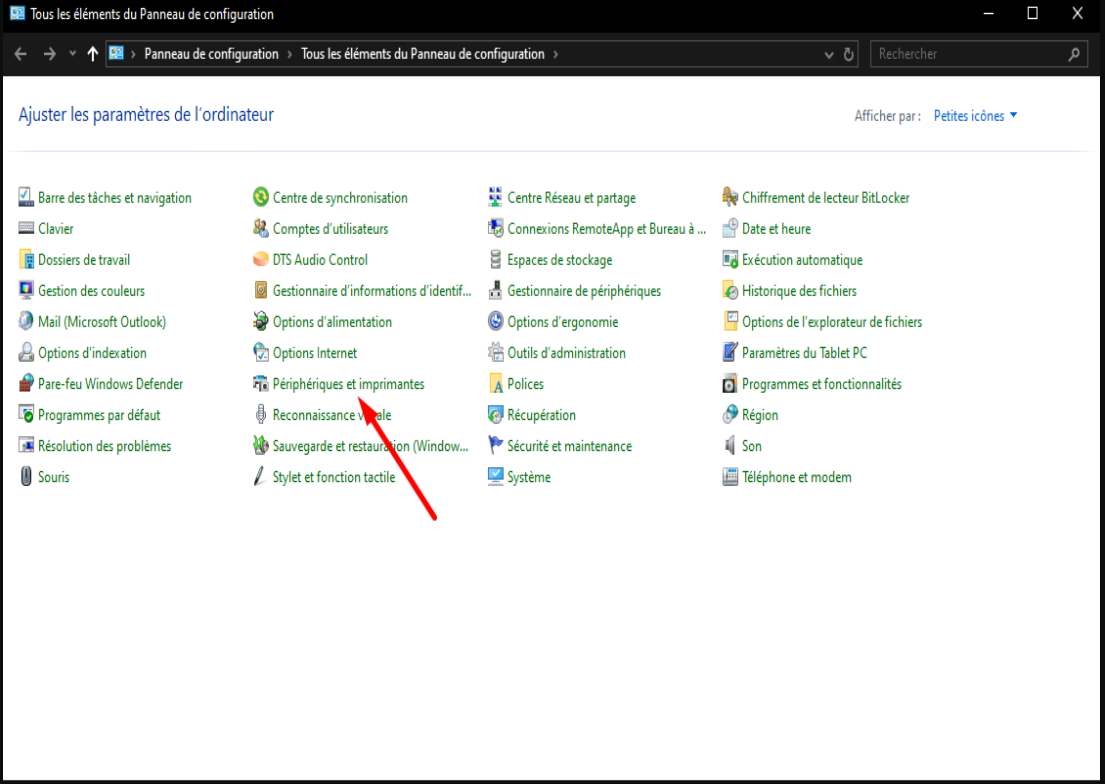The width and height of the screenshot is (1105, 784).
Task: Open Outils d'administration link
Action: 567,353
